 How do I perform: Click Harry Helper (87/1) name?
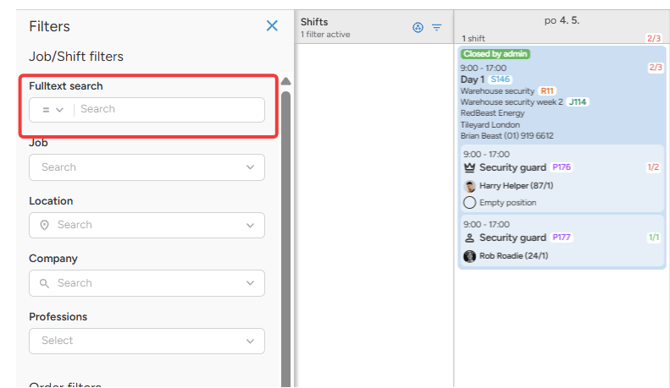point(516,186)
